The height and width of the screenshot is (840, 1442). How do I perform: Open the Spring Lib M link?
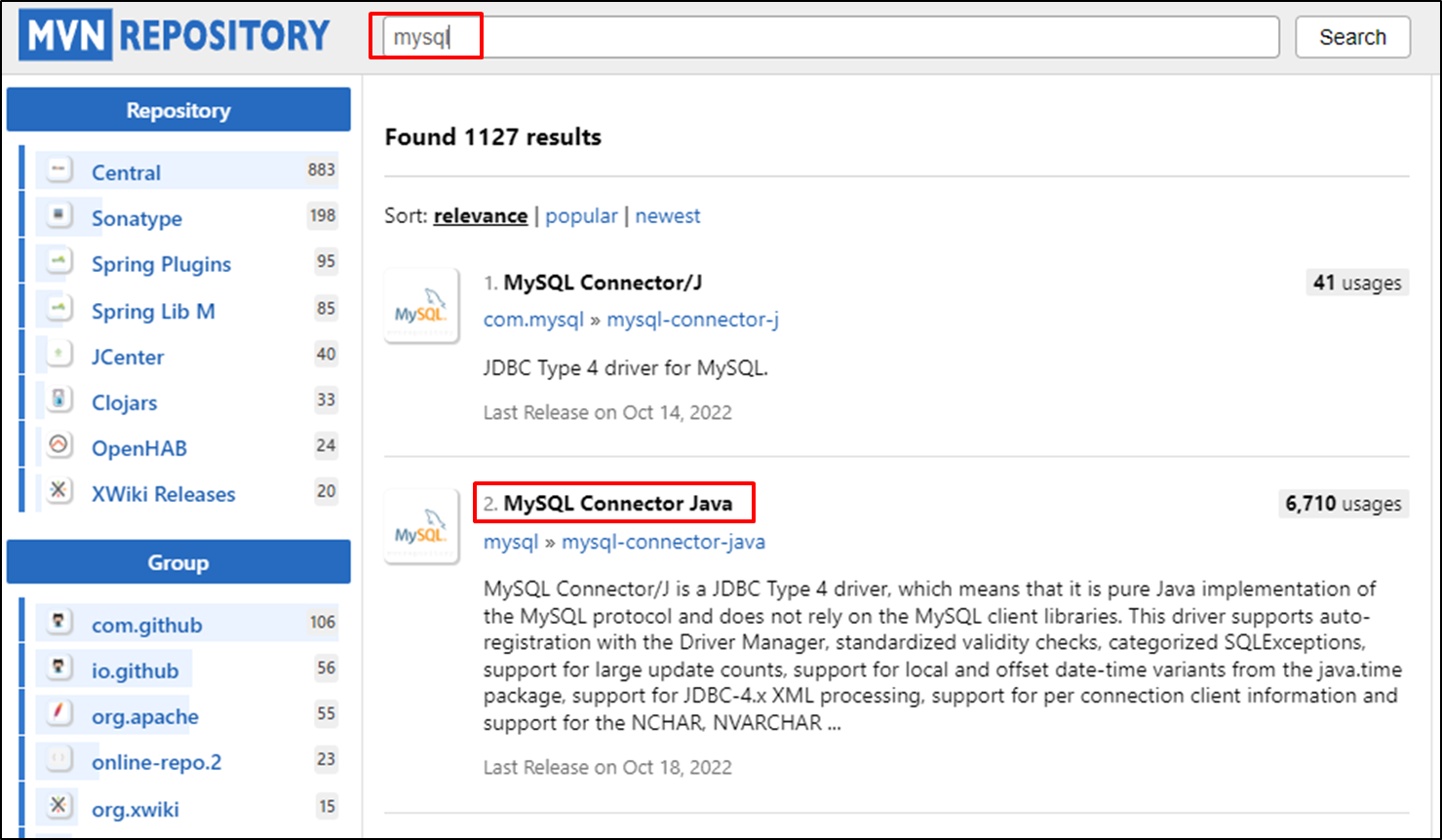[x=153, y=311]
